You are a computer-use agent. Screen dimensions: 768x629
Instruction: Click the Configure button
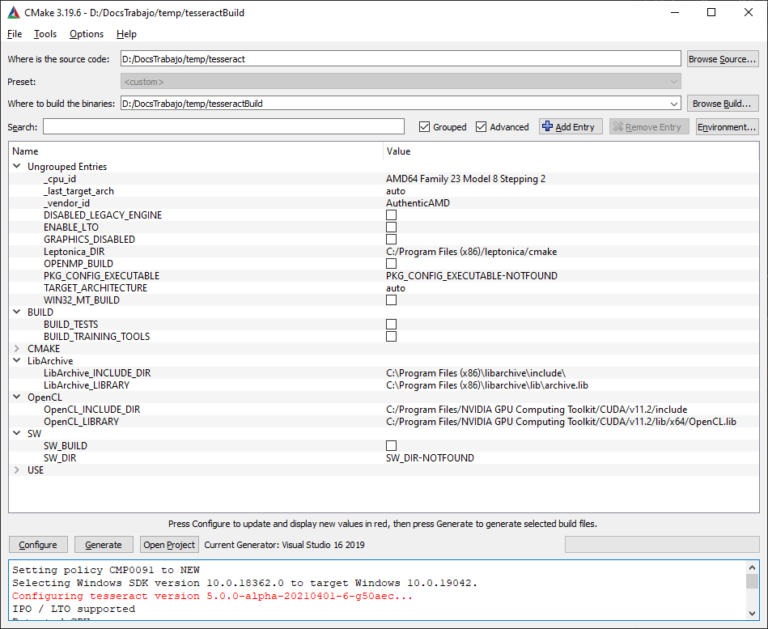click(x=38, y=545)
